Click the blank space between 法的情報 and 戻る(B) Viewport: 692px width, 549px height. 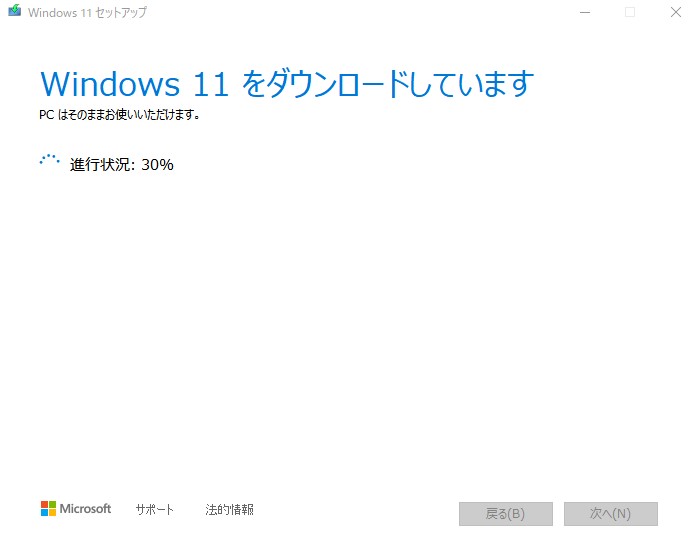(x=357, y=512)
